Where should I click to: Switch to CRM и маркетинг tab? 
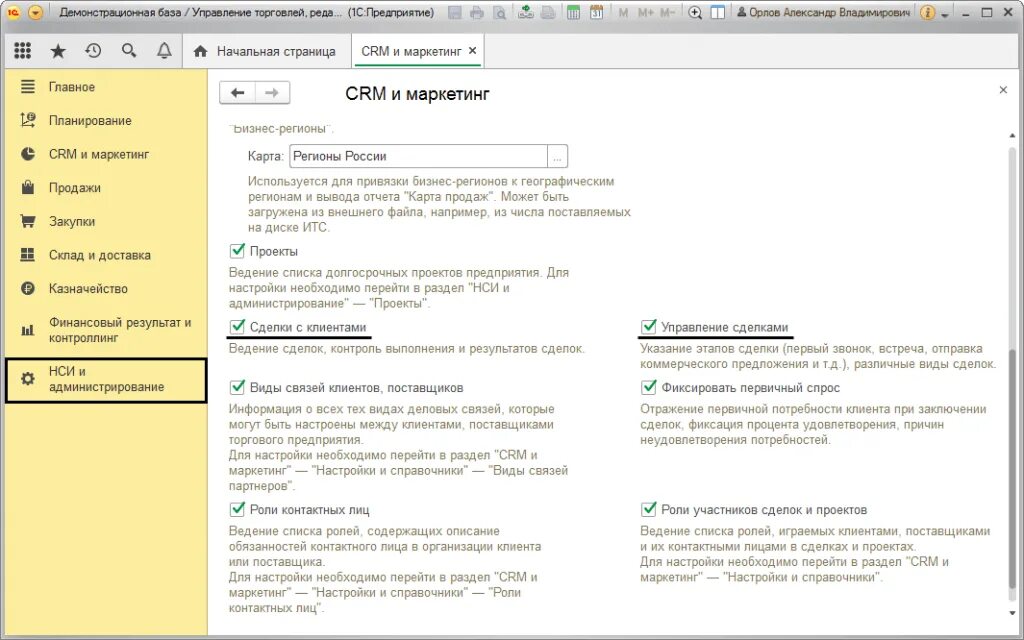pos(411,52)
